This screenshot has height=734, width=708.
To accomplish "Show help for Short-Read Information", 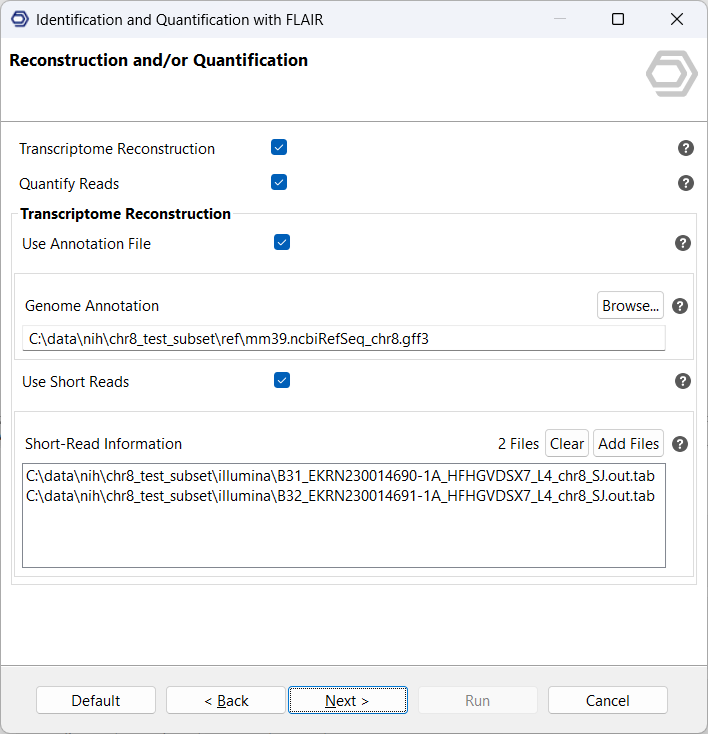I will coord(680,444).
